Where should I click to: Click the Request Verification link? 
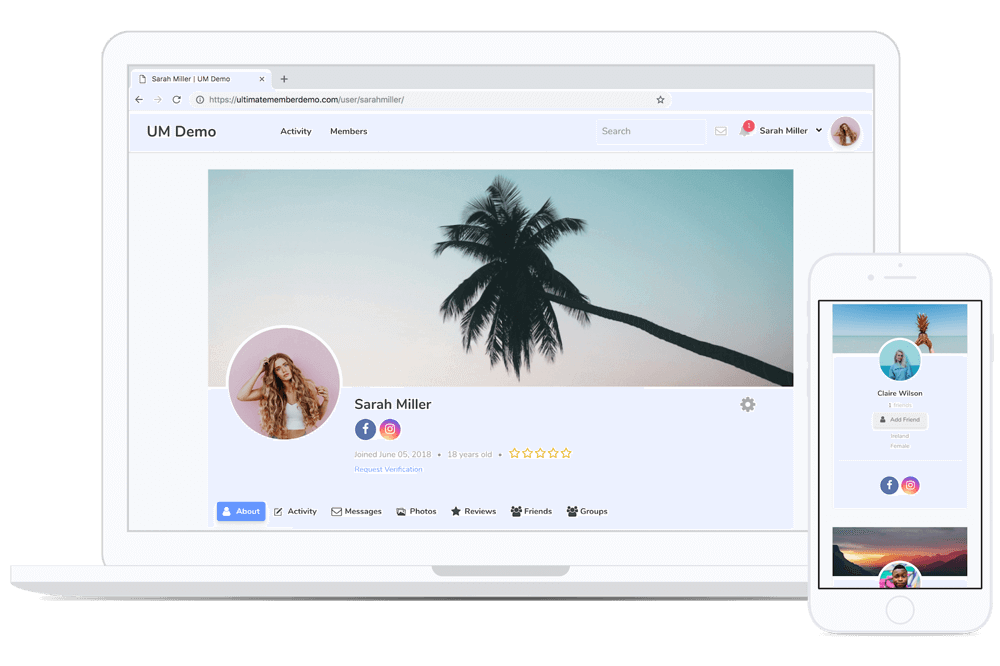pos(388,469)
